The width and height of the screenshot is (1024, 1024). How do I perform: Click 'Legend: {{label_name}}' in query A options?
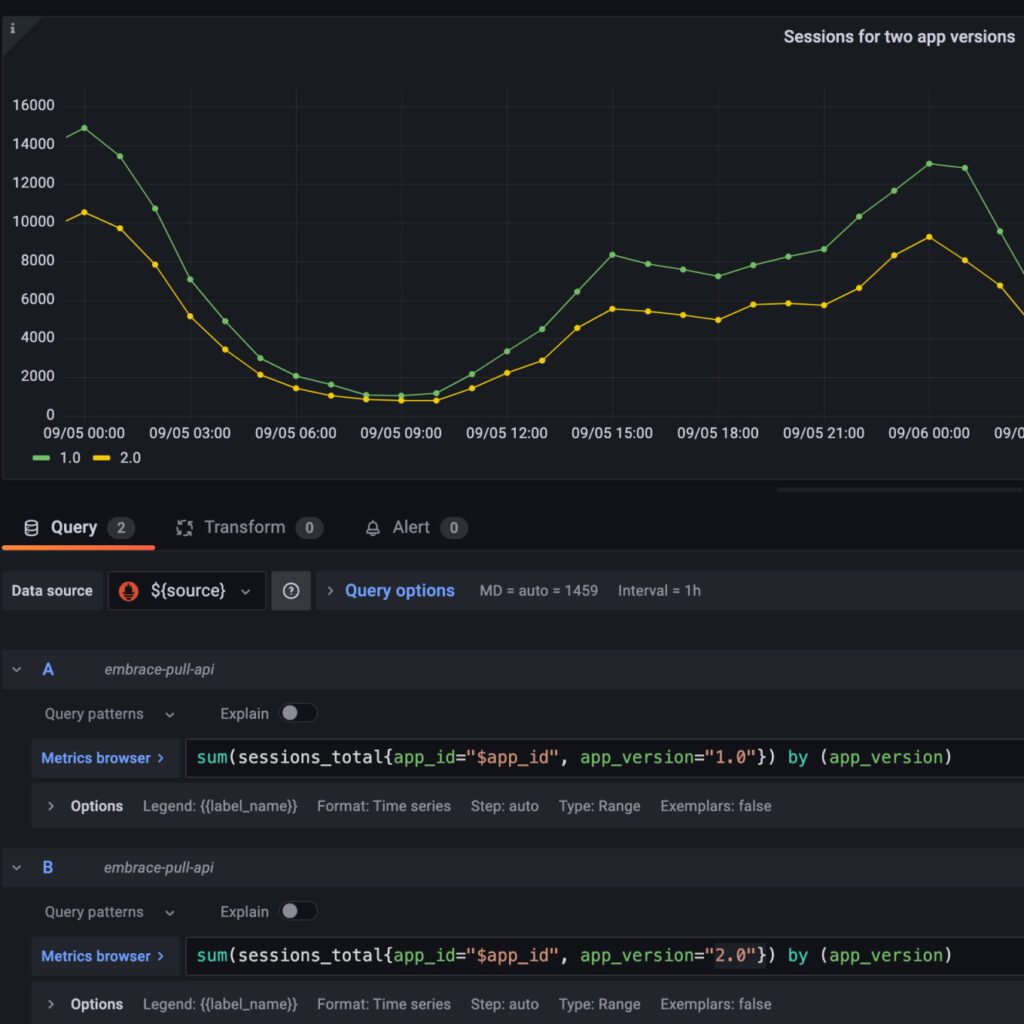pos(220,806)
